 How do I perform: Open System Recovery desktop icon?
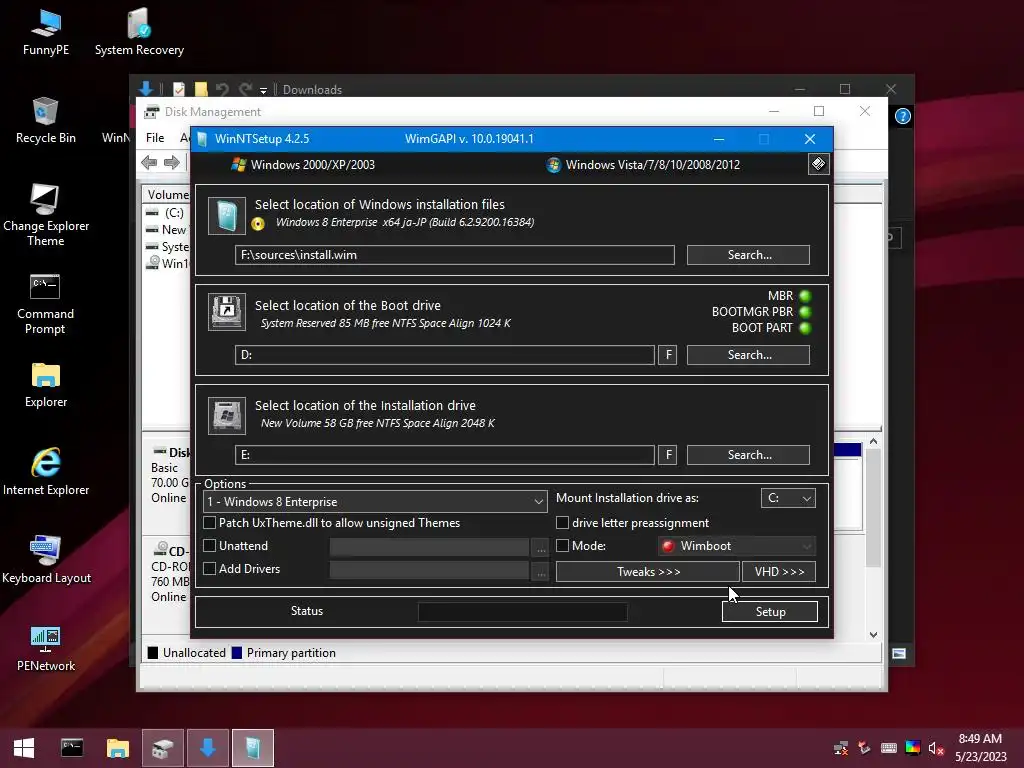(x=139, y=33)
